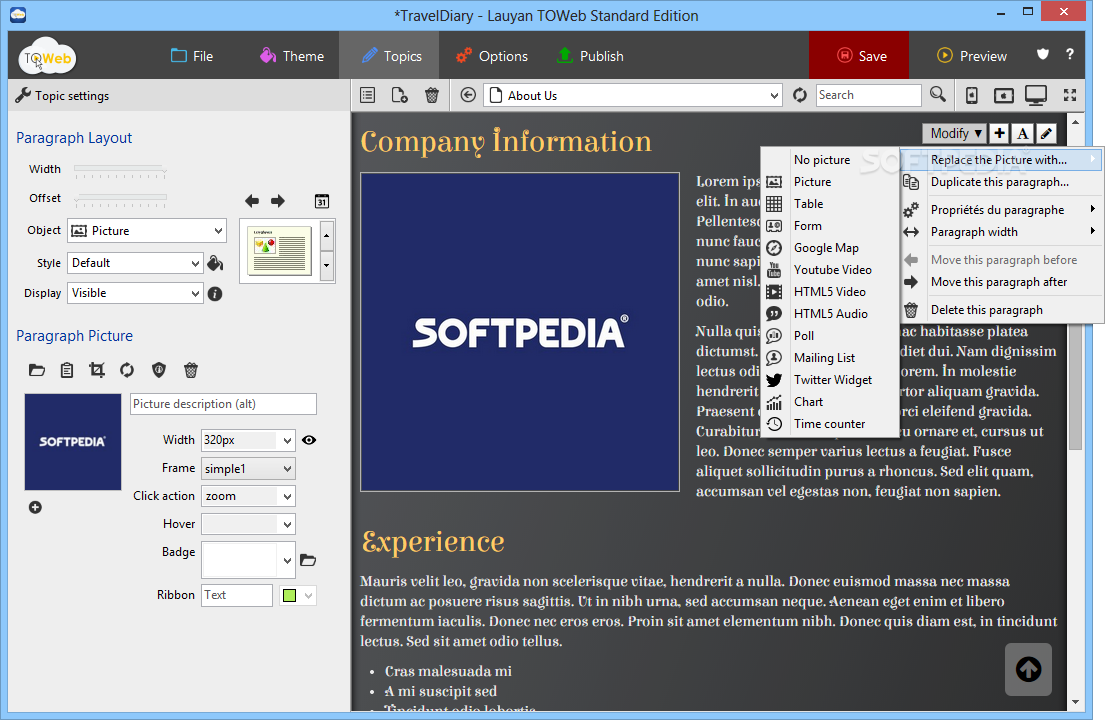Click the pencil edit button
The width and height of the screenshot is (1105, 720).
[x=1047, y=133]
